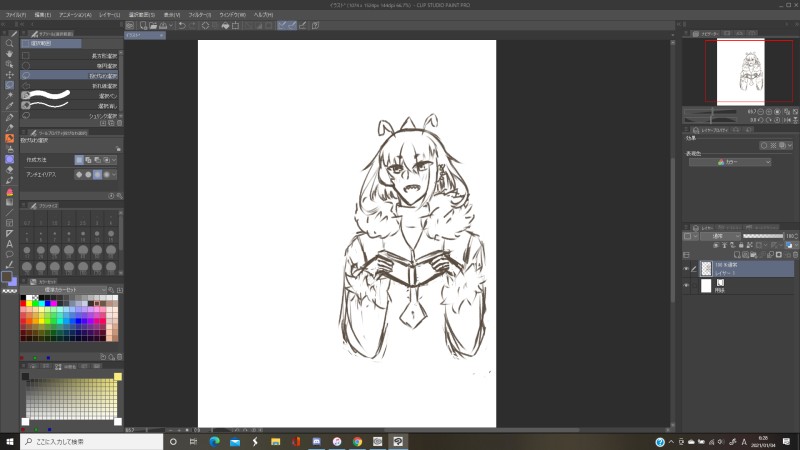800x450 pixels.
Task: Open the Filter menu
Action: click(199, 15)
